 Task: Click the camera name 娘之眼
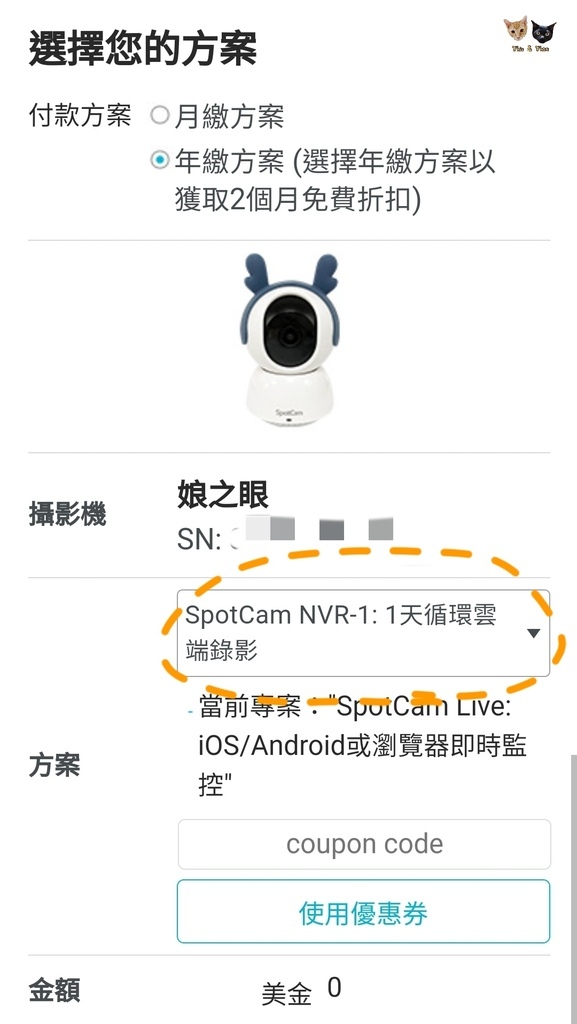223,497
